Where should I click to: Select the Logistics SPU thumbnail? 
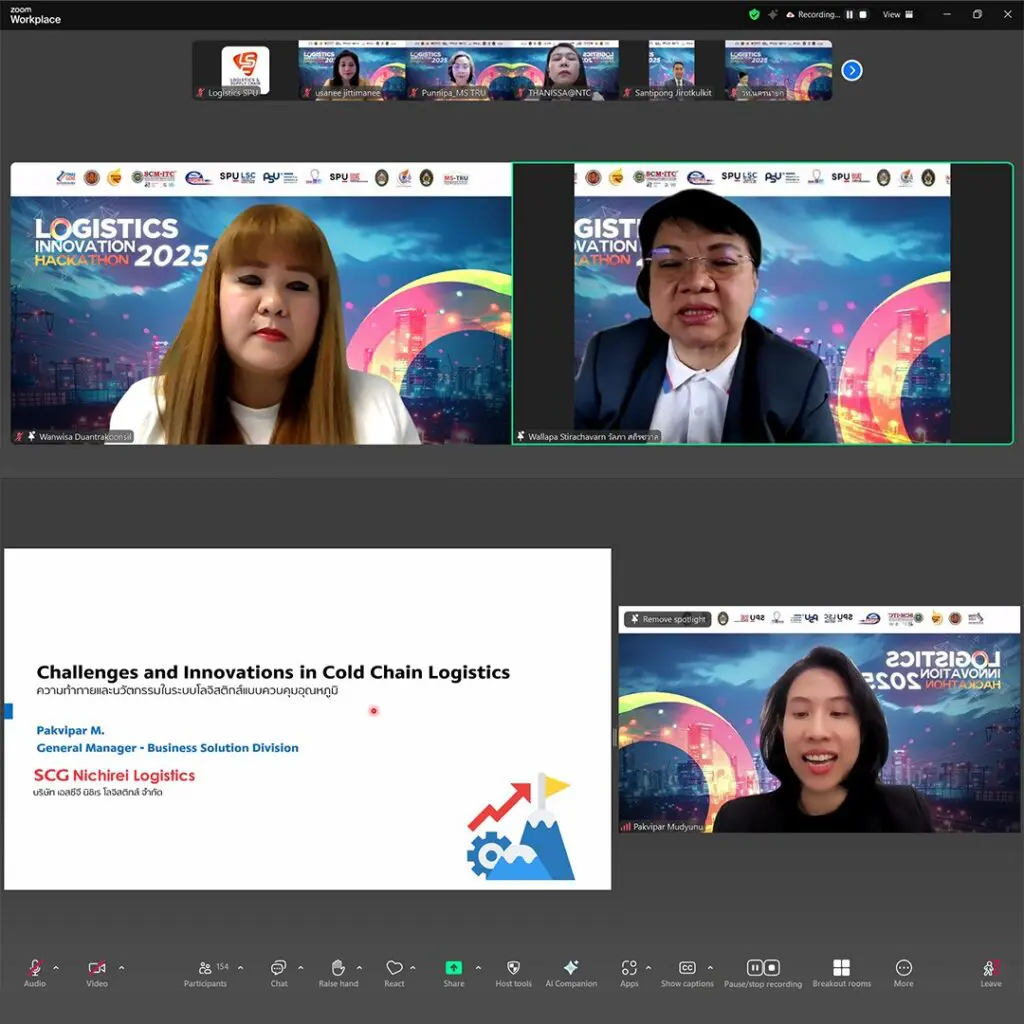click(x=245, y=70)
